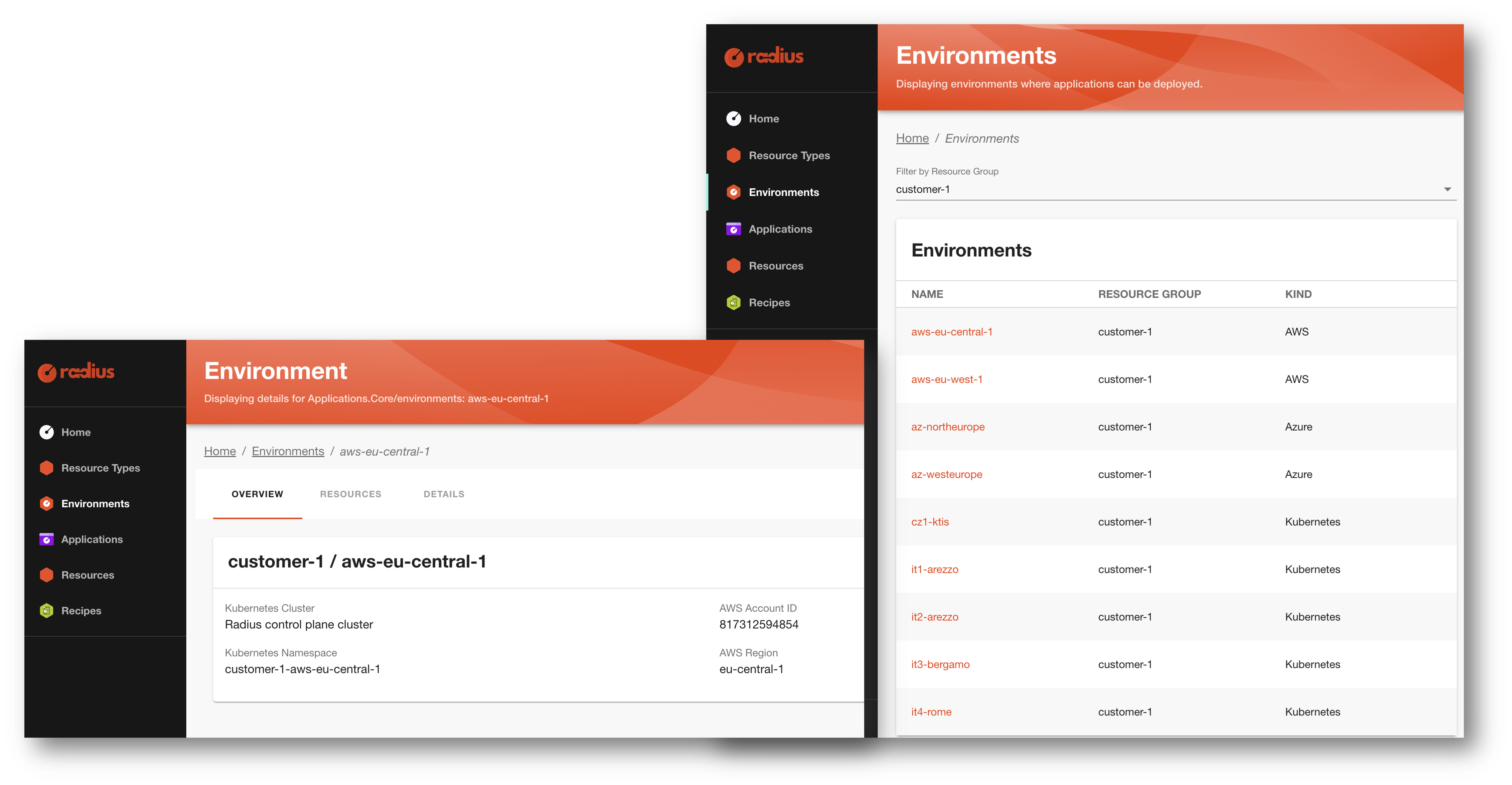The image size is (1512, 785).
Task: Click Environments icon in lower-left sidebar
Action: click(46, 504)
